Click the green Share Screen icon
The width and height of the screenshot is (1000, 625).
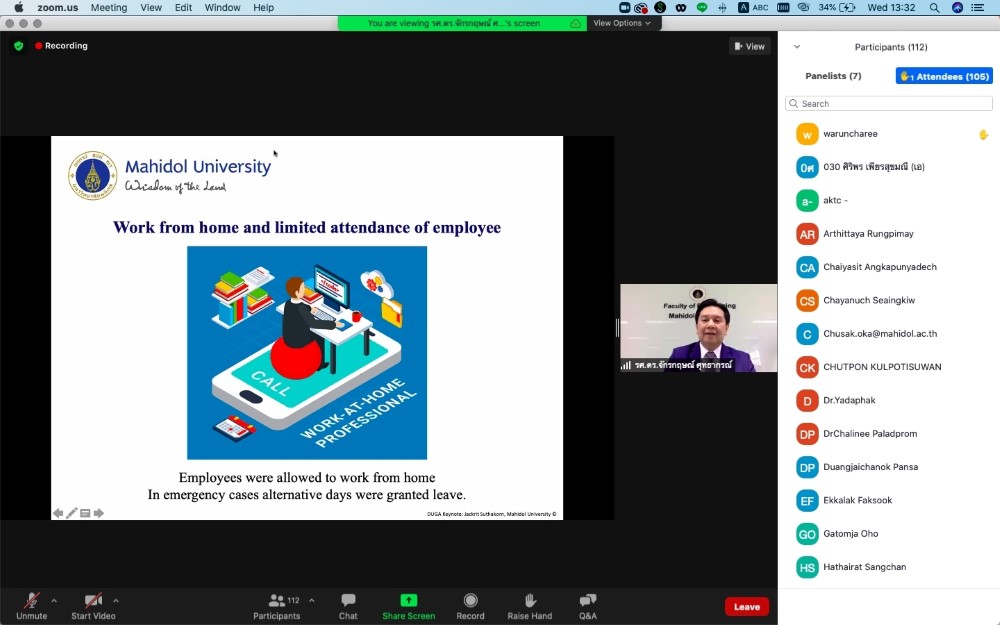tap(408, 601)
